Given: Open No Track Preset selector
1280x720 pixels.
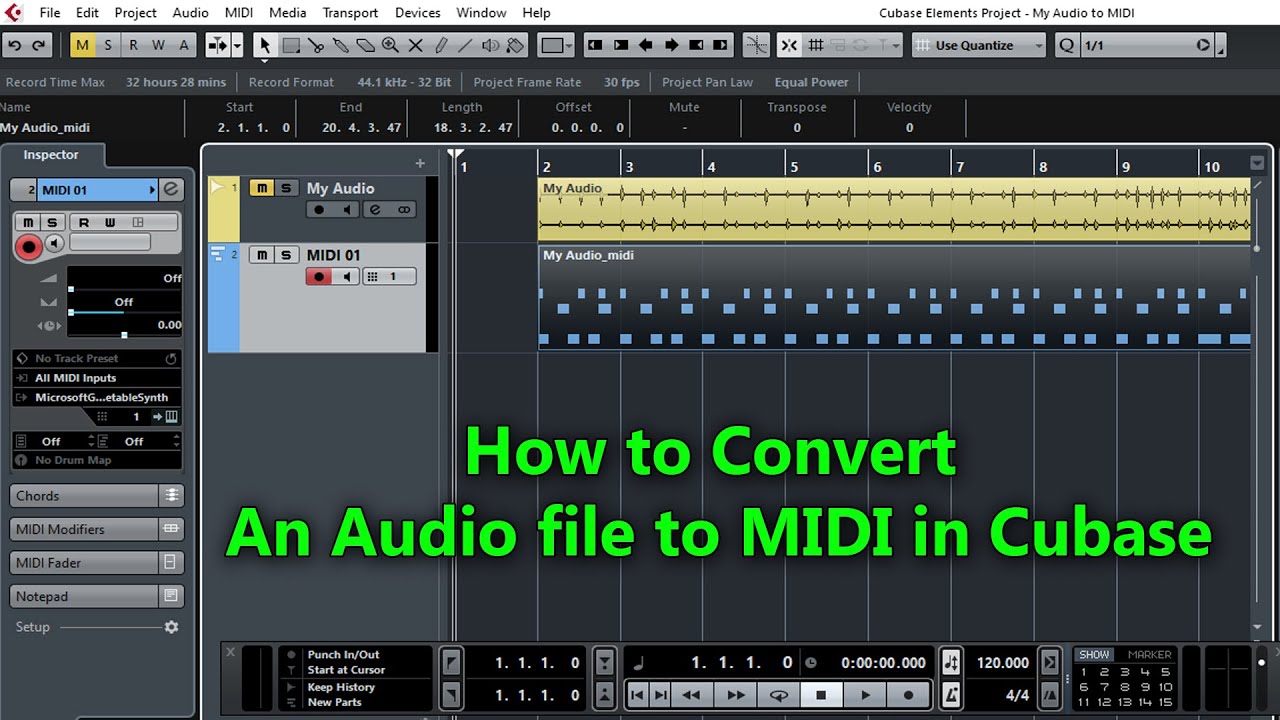Looking at the screenshot, I should coord(97,358).
